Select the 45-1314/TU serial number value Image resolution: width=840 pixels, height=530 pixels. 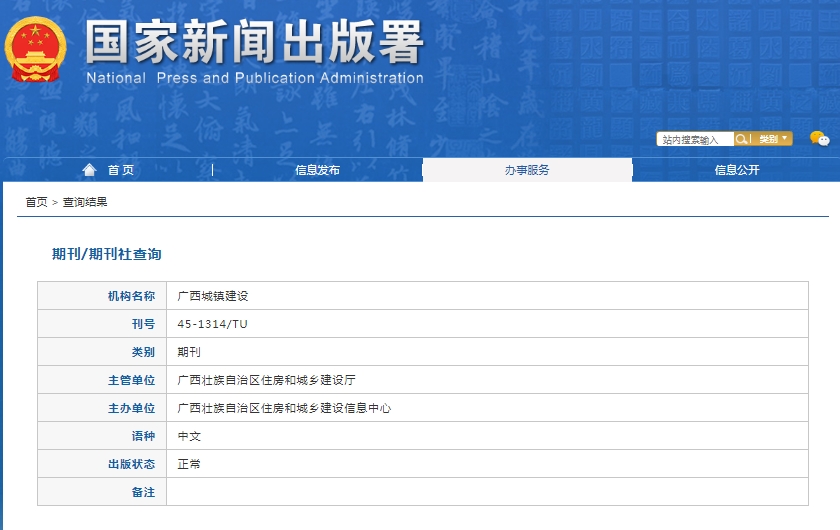coord(212,324)
